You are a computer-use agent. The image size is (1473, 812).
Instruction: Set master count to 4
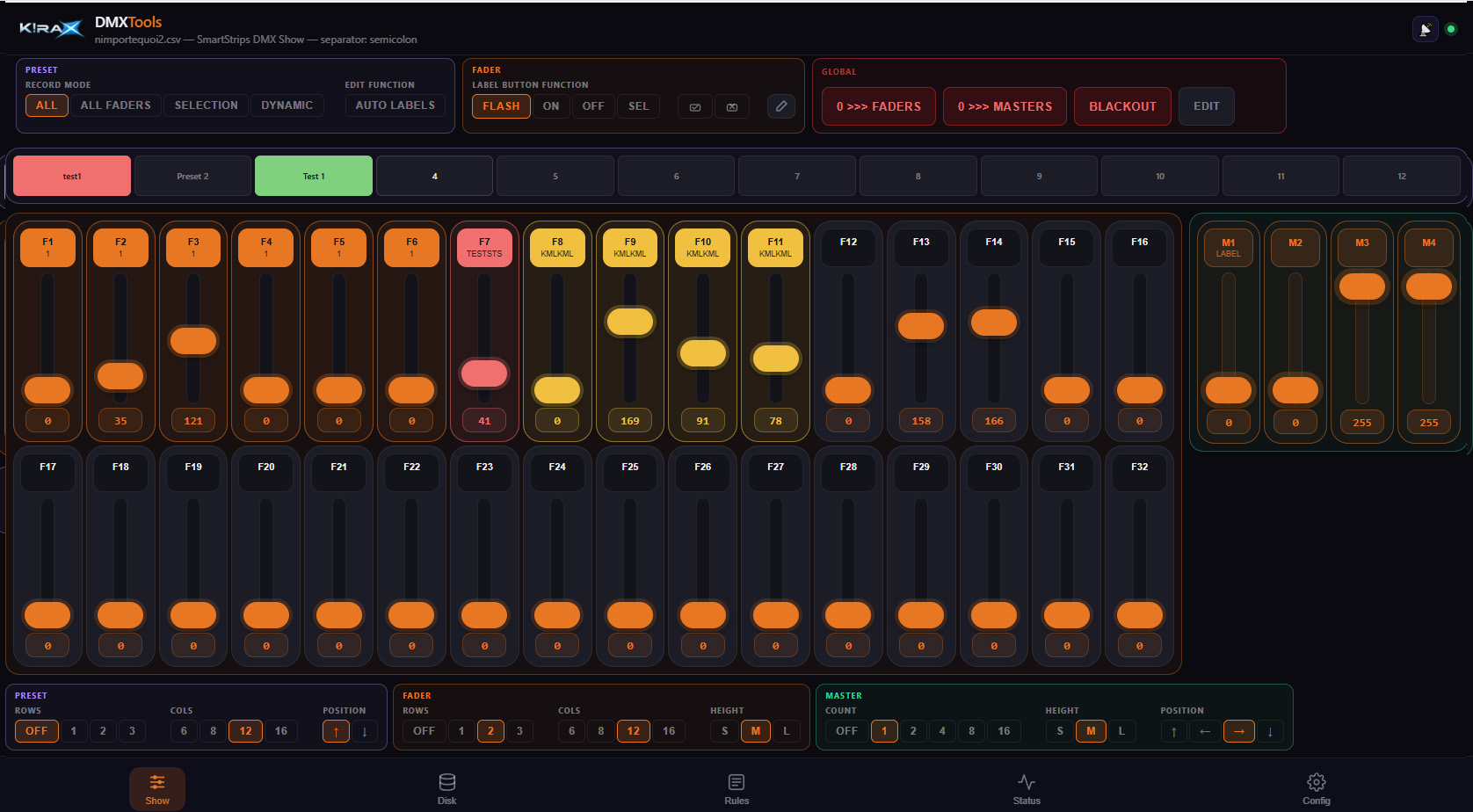click(942, 731)
